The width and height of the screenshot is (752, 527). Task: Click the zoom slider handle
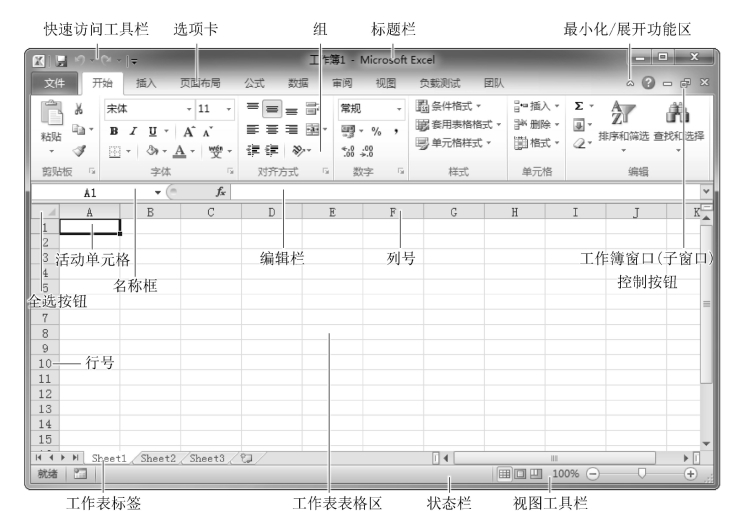[x=642, y=473]
